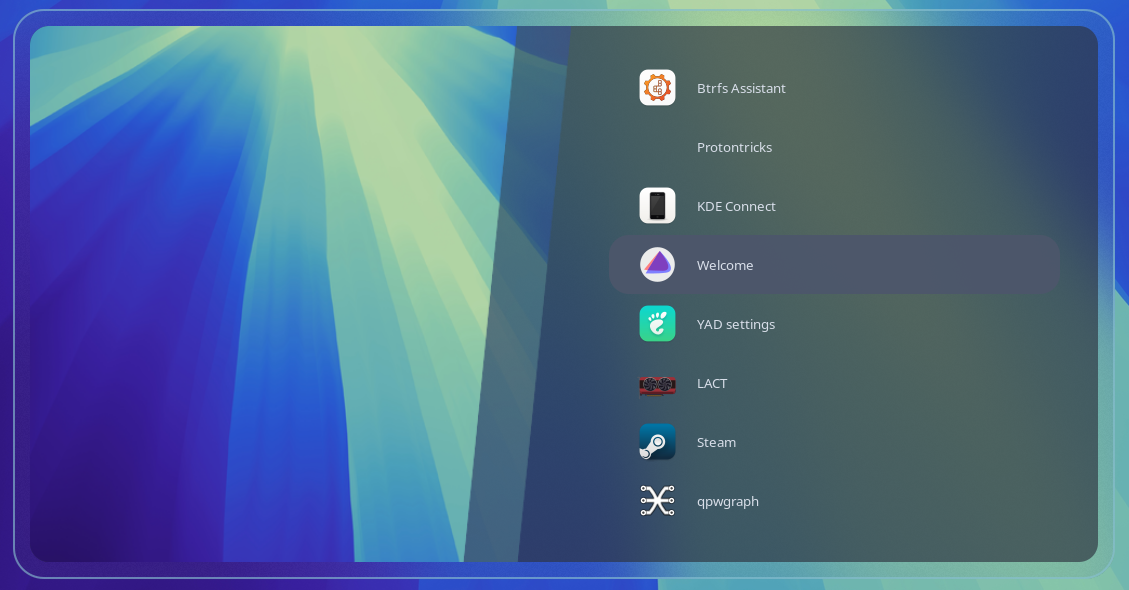Click the qpwgraph patchbay icon

click(657, 501)
